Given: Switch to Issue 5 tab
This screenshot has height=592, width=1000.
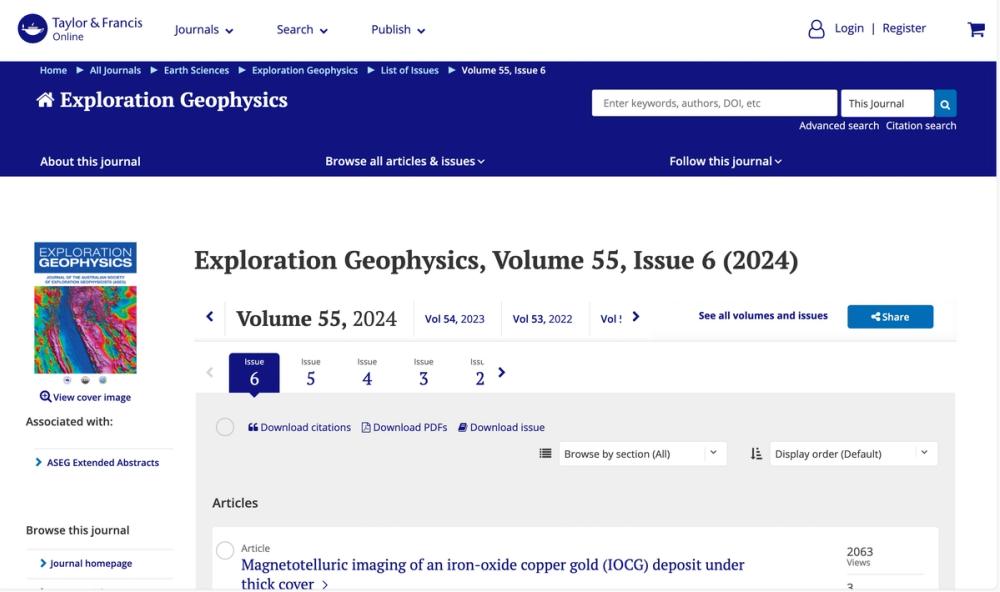Looking at the screenshot, I should point(311,373).
